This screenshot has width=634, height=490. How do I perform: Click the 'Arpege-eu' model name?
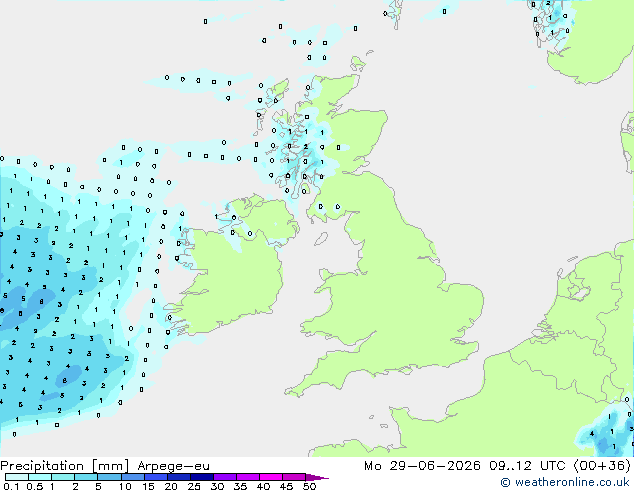(173, 466)
